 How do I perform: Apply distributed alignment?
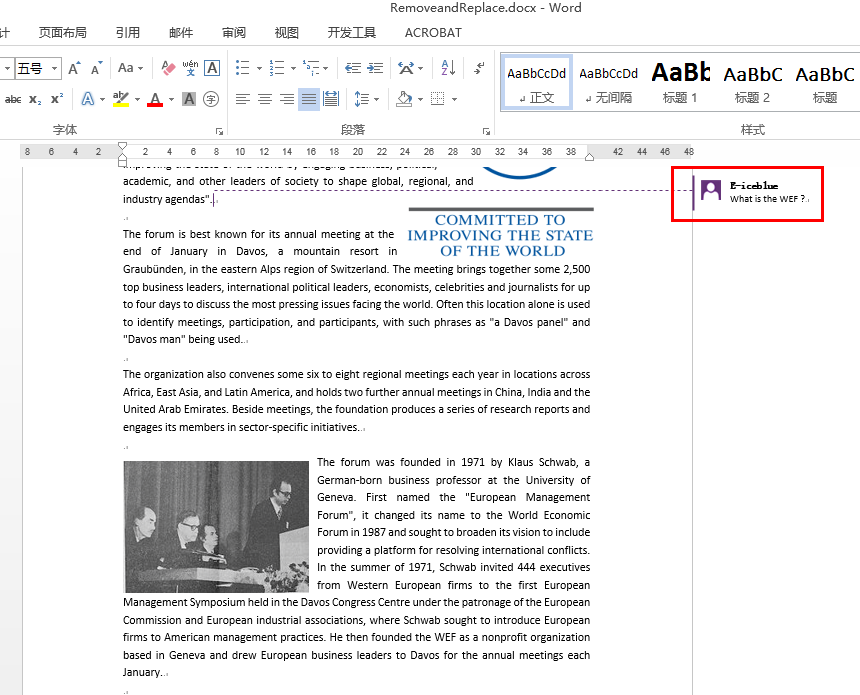pyautogui.click(x=331, y=99)
